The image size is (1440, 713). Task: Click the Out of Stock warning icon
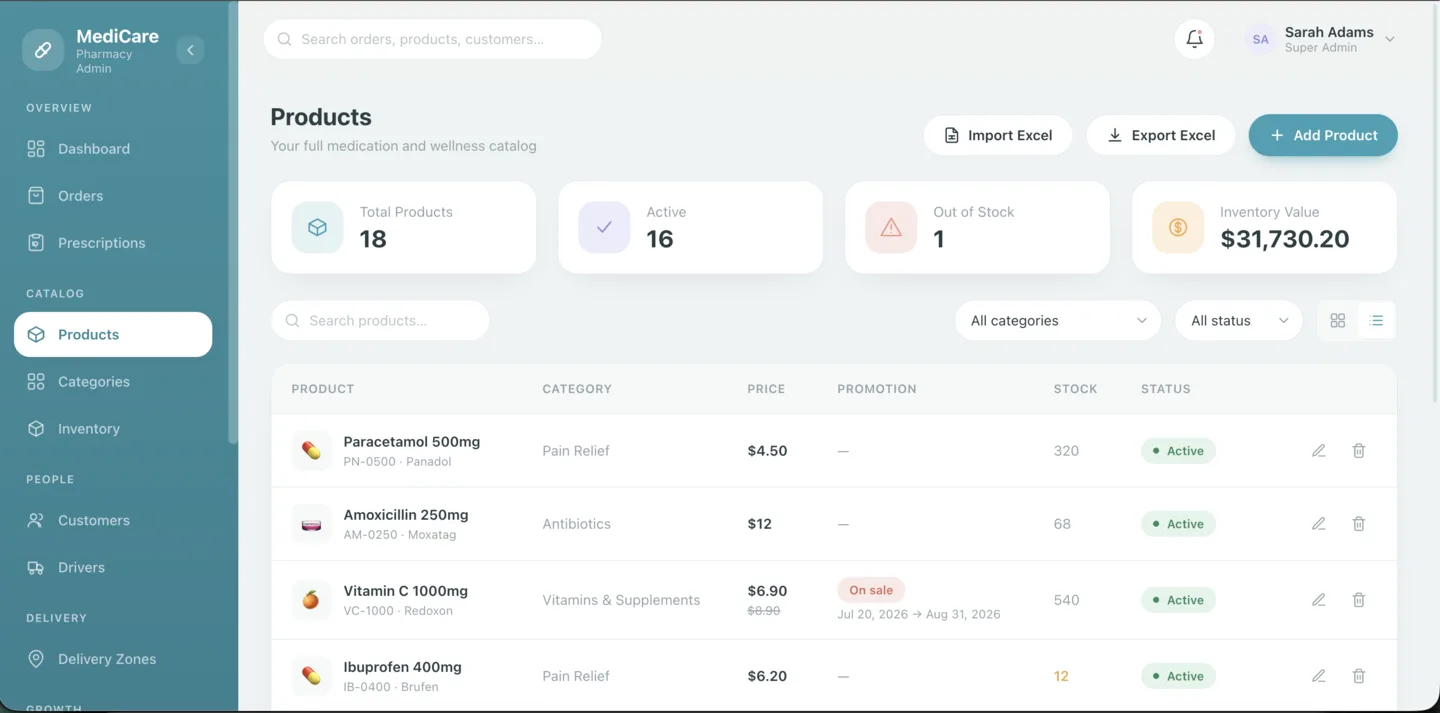(x=891, y=227)
